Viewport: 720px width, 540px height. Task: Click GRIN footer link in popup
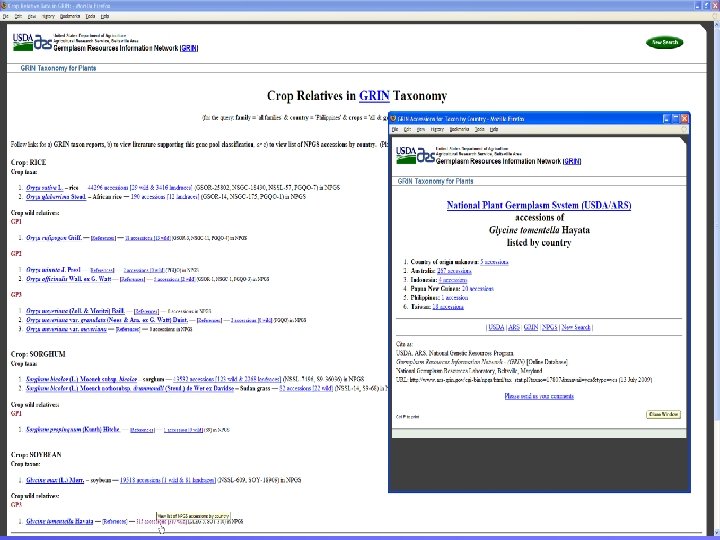(531, 327)
